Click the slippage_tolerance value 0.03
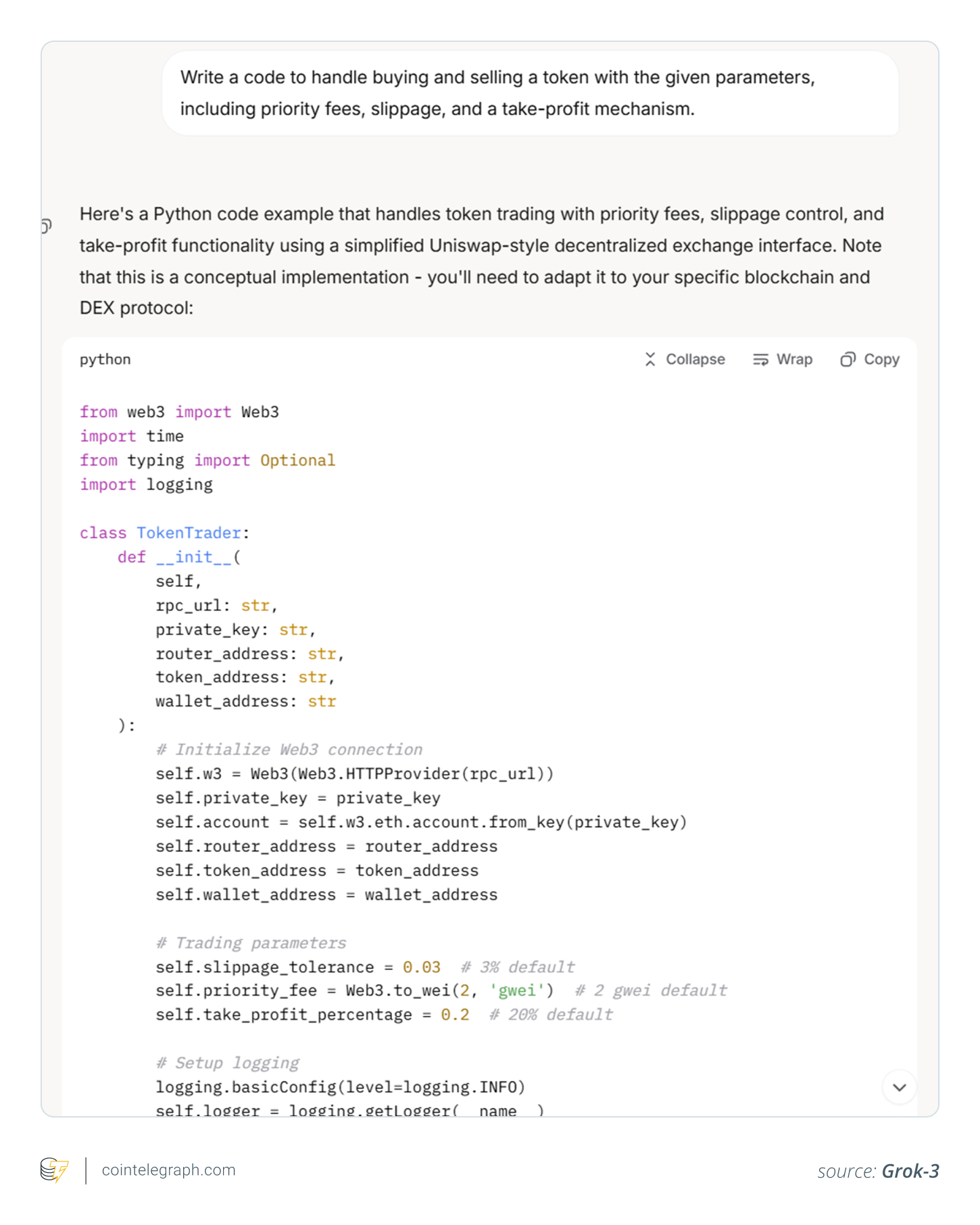 (420, 967)
